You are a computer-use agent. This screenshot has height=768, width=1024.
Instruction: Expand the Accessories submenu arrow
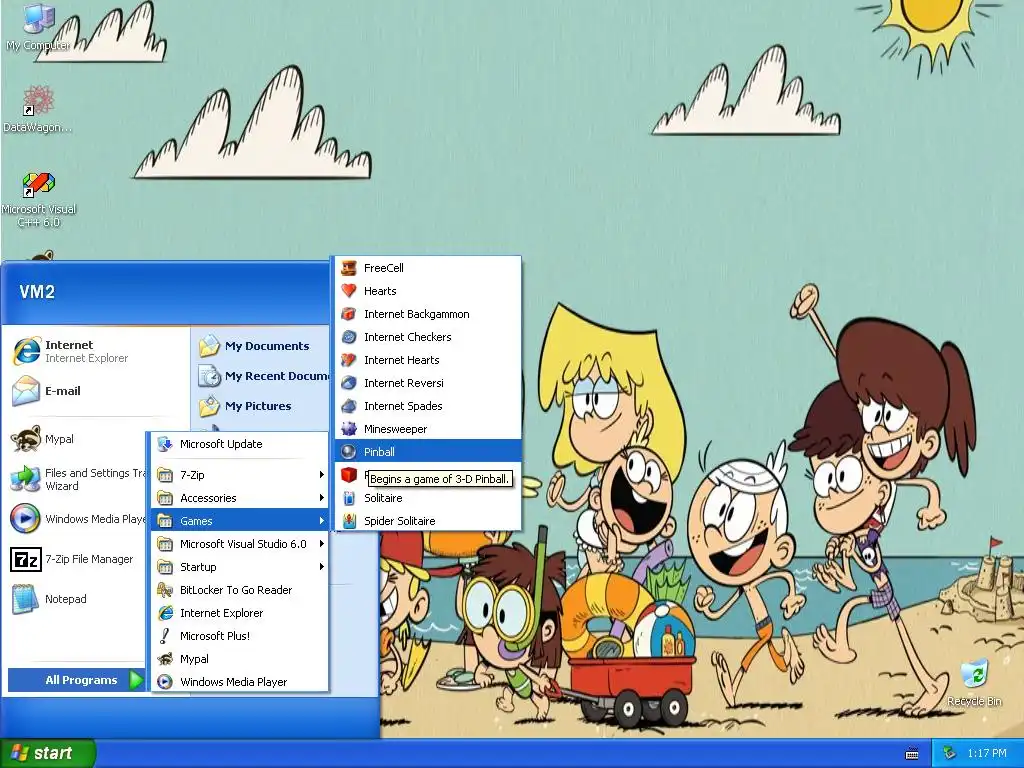click(321, 498)
